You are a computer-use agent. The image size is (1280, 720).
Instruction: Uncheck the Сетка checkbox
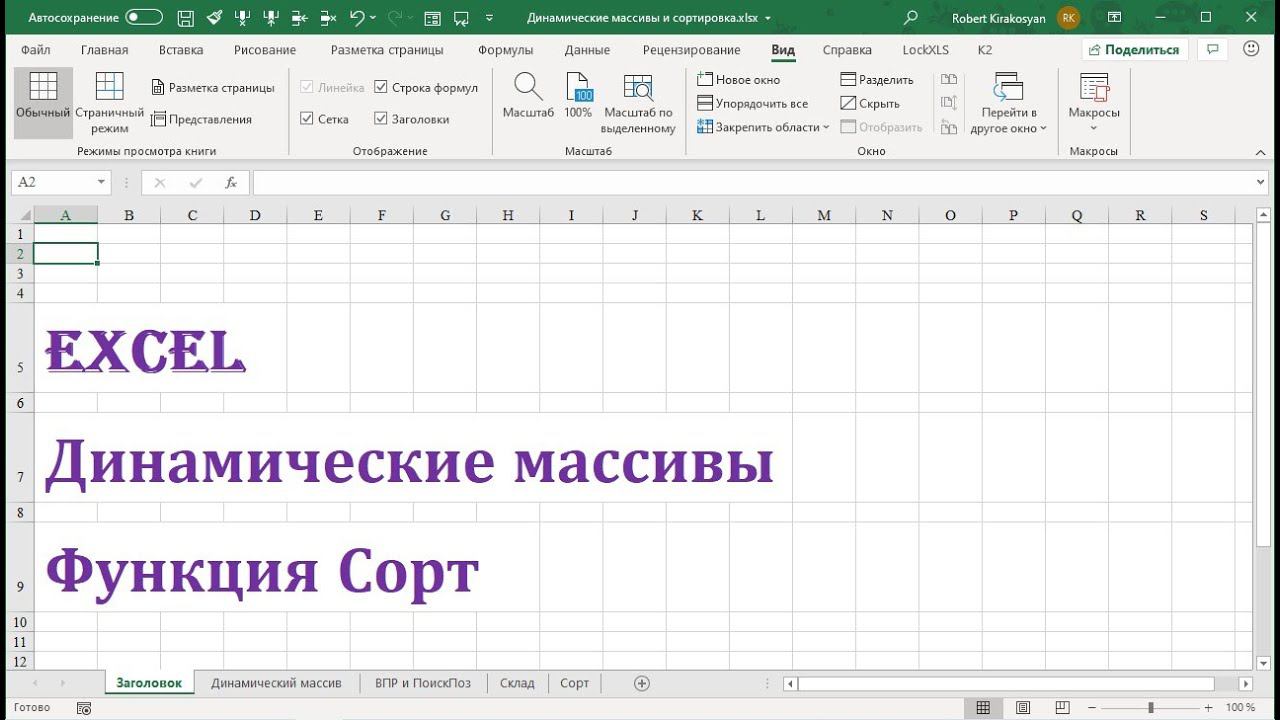click(x=307, y=119)
